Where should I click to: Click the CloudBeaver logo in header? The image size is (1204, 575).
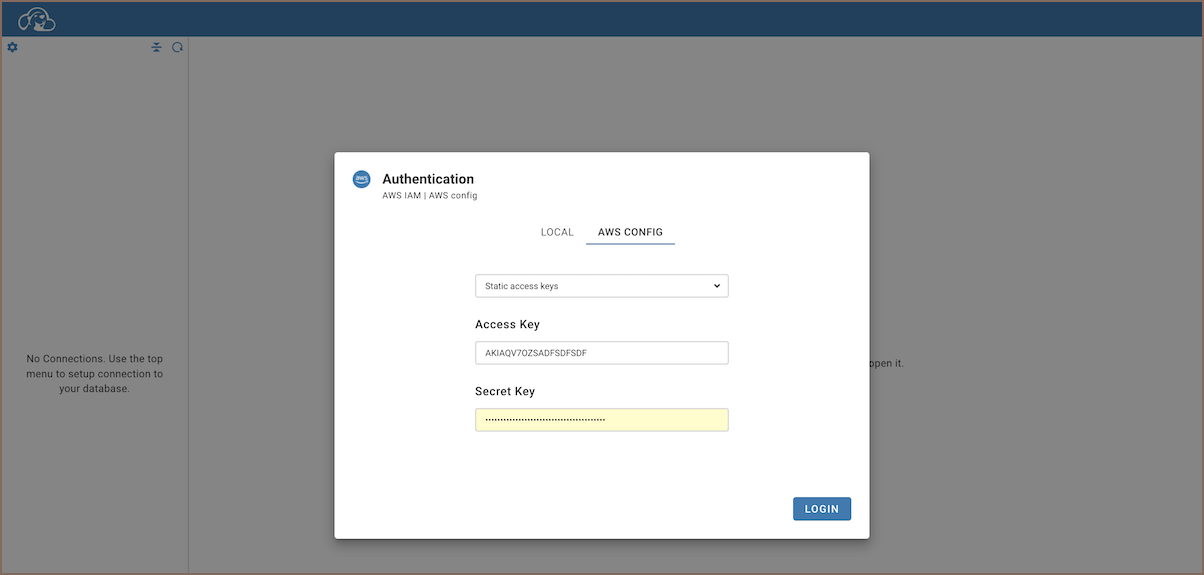pos(37,19)
